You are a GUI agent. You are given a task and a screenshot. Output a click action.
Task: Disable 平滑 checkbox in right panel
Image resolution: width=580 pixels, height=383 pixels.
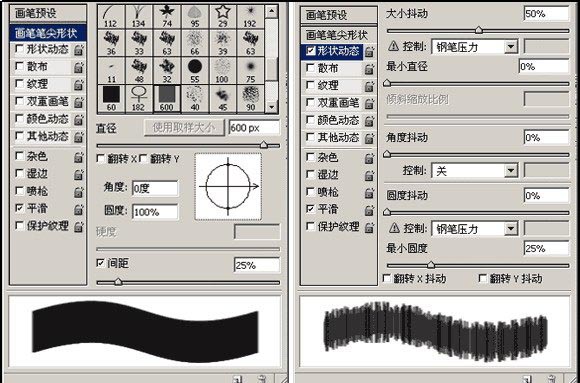pos(311,209)
